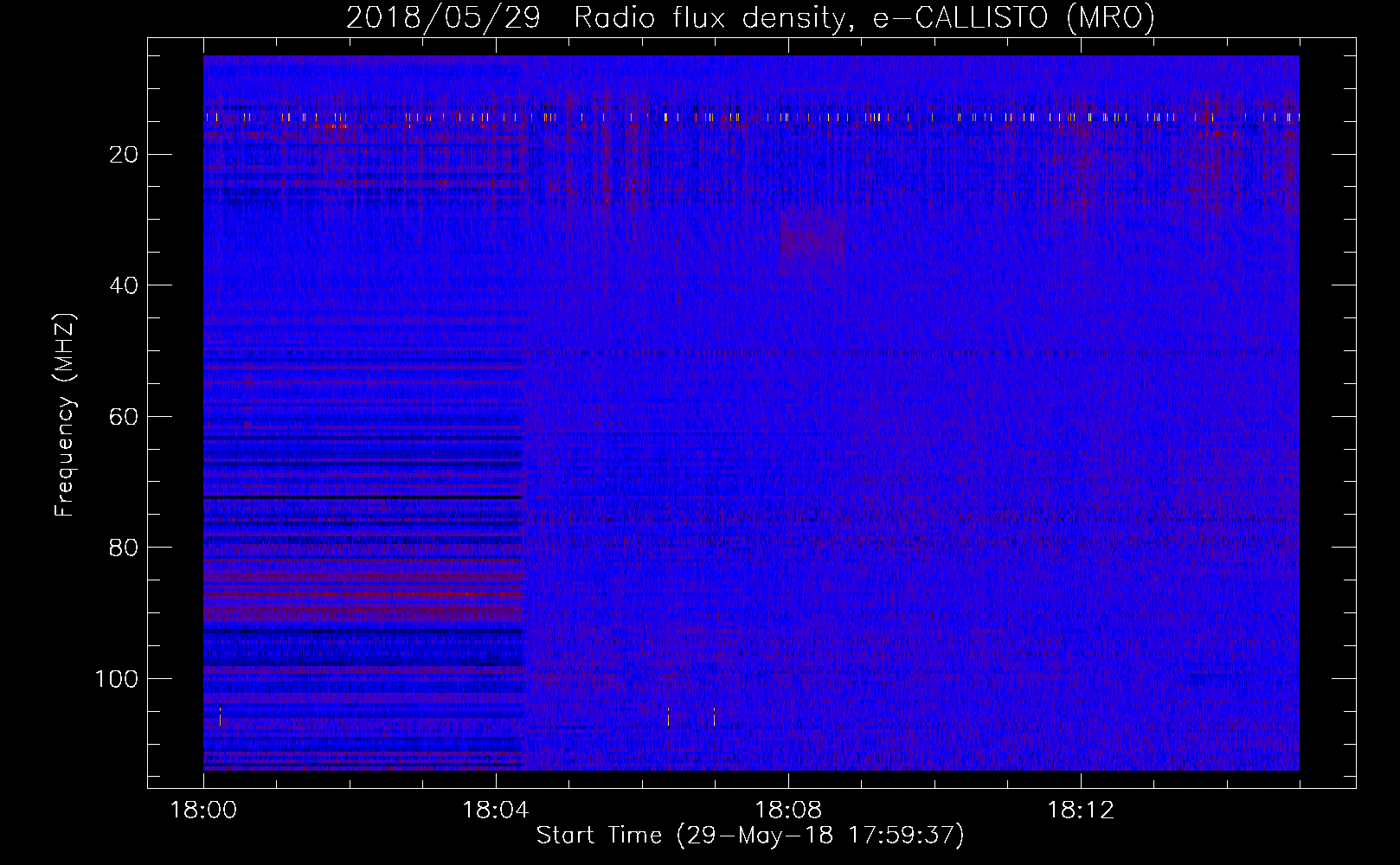Click the '18:08' time tick label

coord(787,811)
